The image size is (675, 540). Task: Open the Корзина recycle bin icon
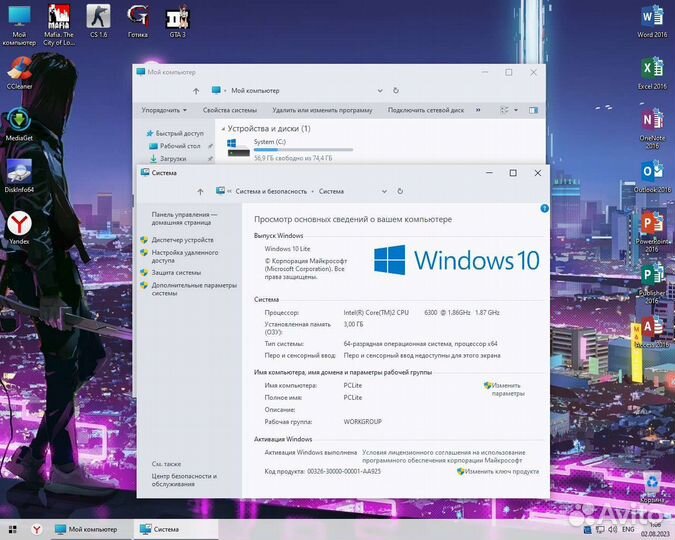(653, 487)
